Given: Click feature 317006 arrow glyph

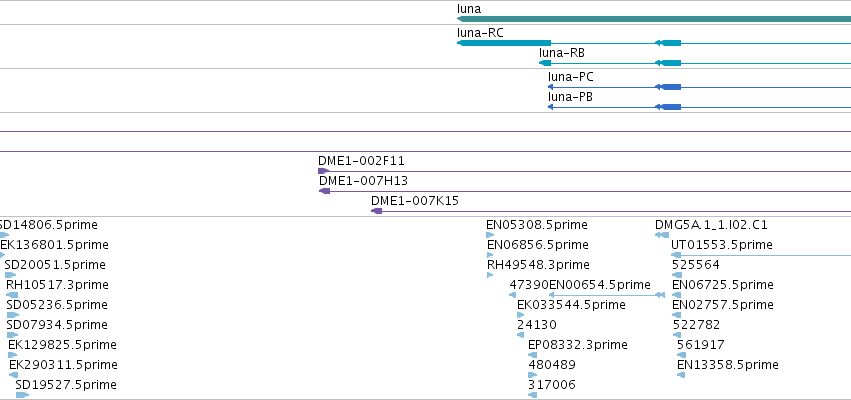Looking at the screenshot, I should pyautogui.click(x=532, y=395).
